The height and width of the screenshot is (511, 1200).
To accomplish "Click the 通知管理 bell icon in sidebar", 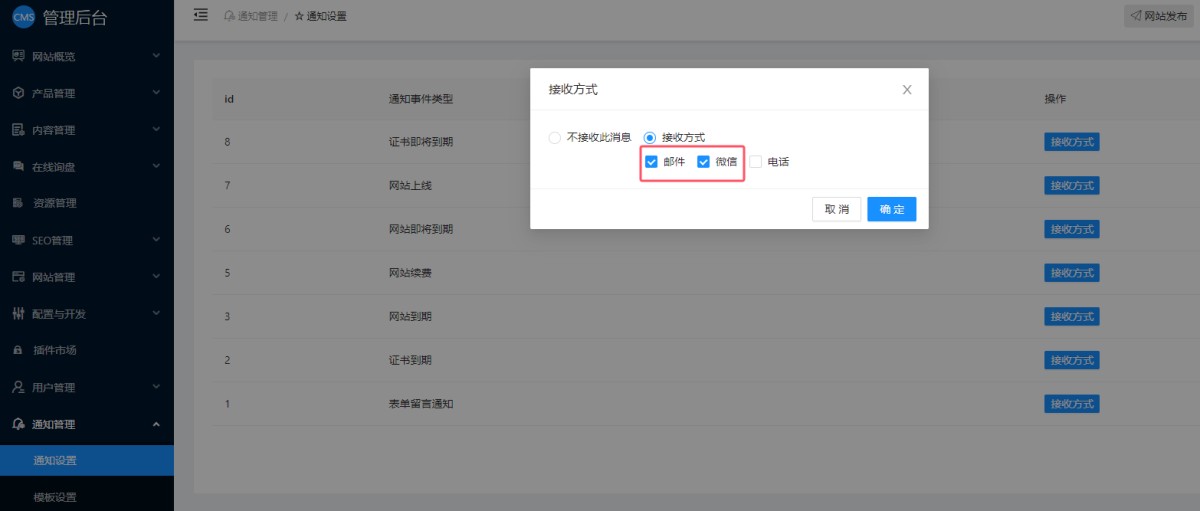I will pos(18,424).
